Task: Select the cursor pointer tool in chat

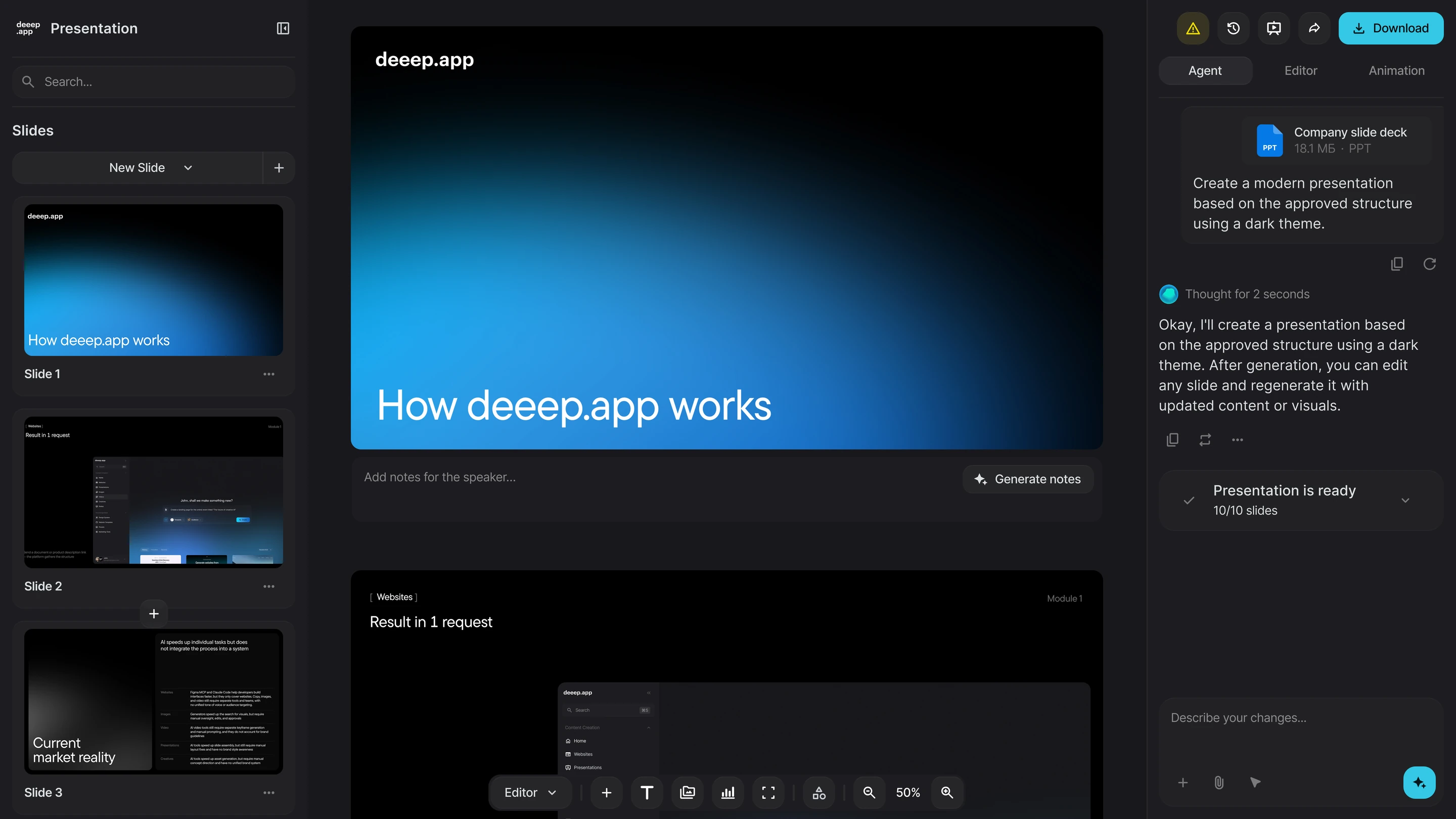Action: [x=1255, y=783]
